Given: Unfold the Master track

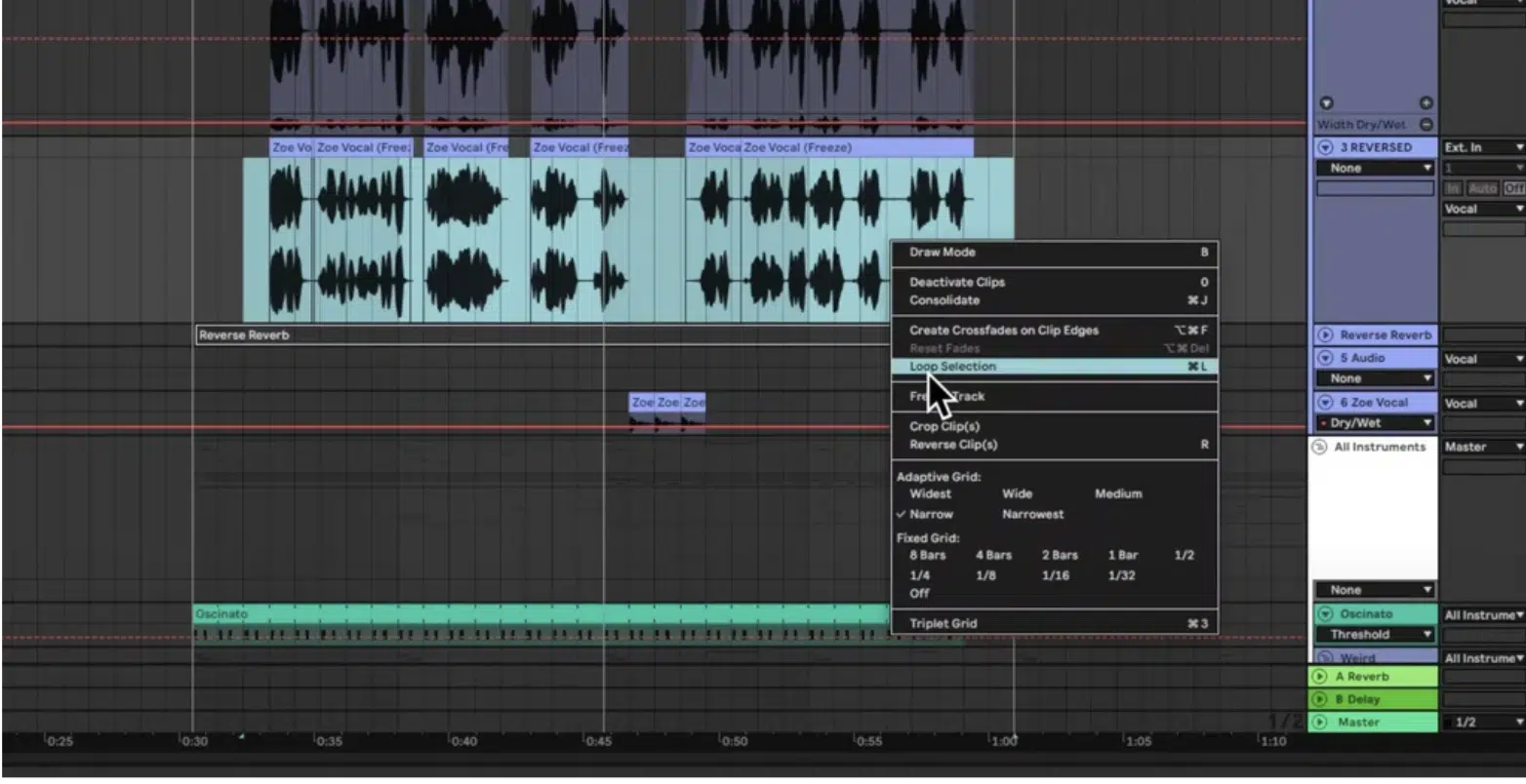Looking at the screenshot, I should point(1320,723).
